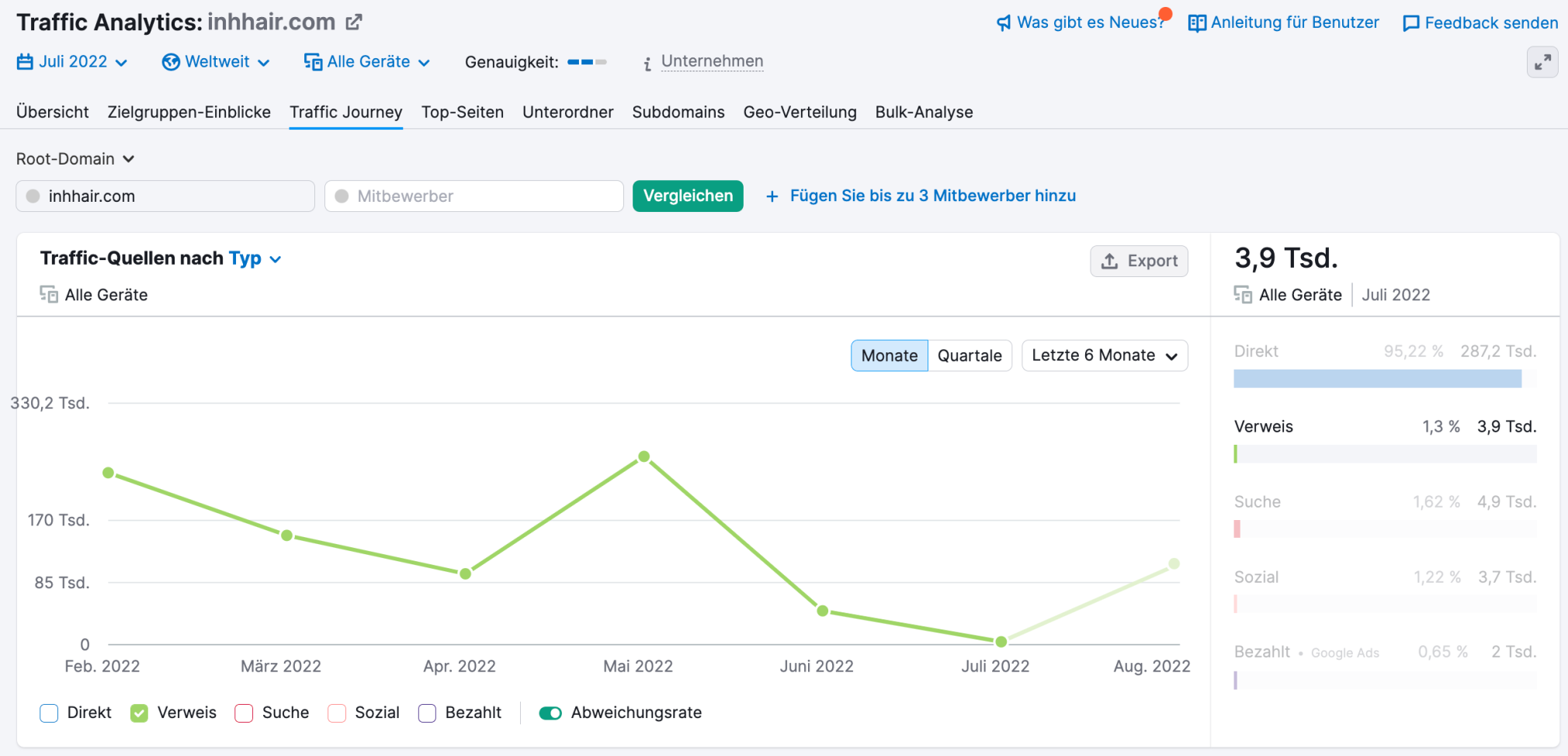
Task: Open the Geo-Verteilung tab
Action: [x=800, y=112]
